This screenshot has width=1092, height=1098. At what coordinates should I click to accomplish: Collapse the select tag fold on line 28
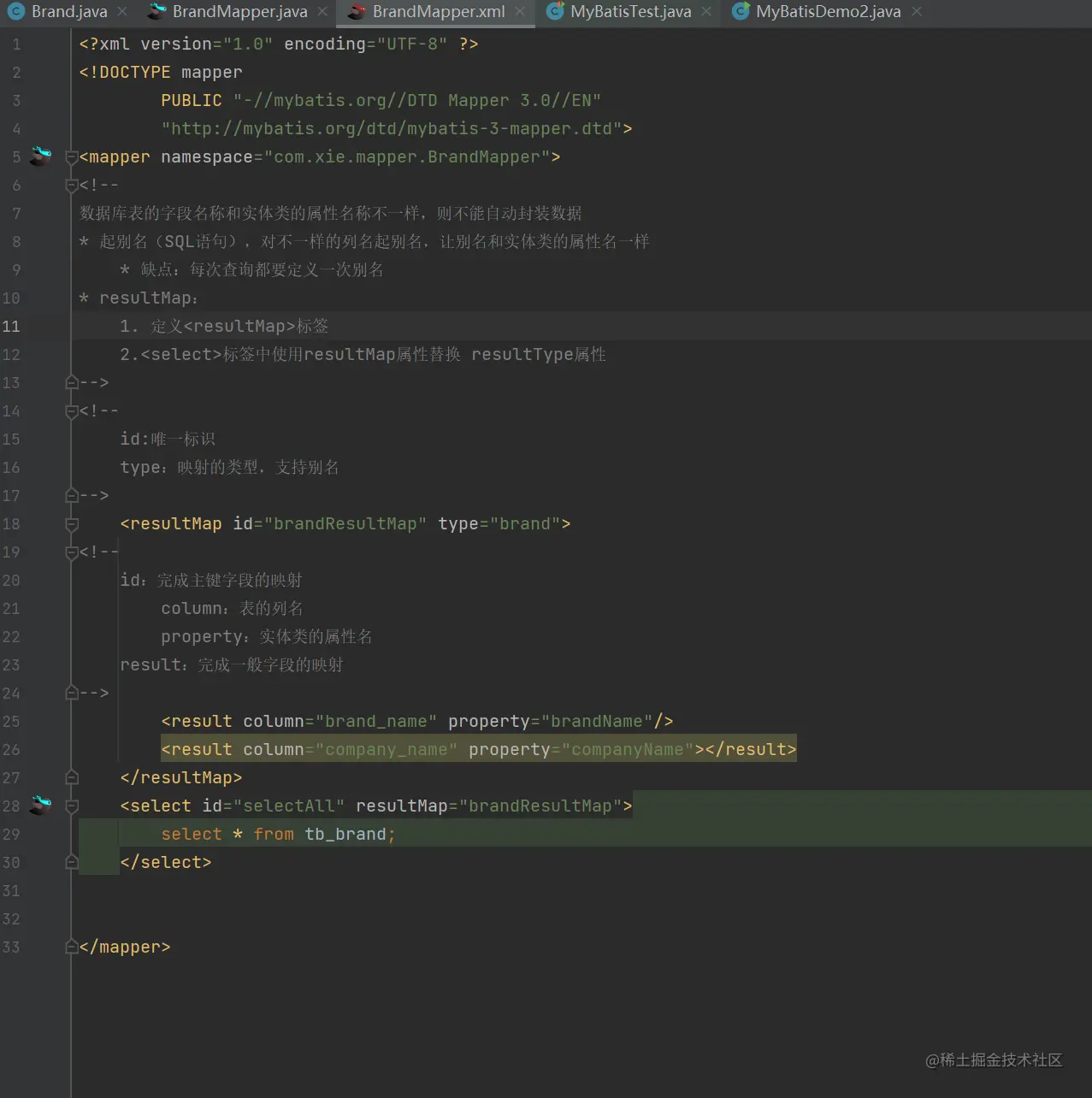72,806
